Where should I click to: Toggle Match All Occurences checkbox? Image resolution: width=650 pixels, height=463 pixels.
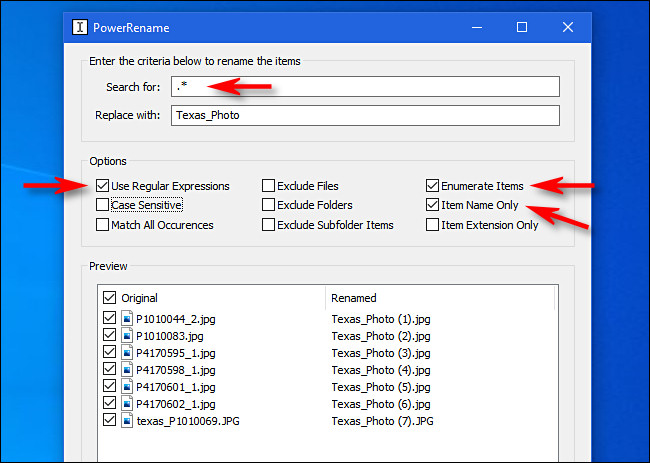pyautogui.click(x=103, y=225)
